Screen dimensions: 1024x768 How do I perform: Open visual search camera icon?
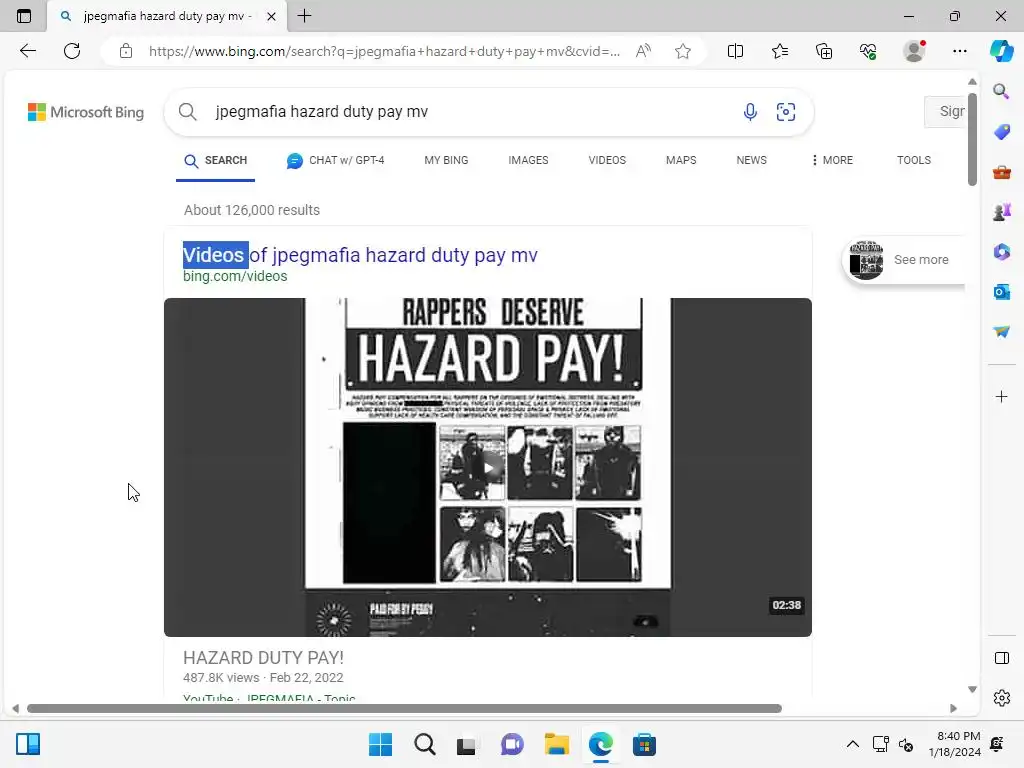tap(786, 112)
